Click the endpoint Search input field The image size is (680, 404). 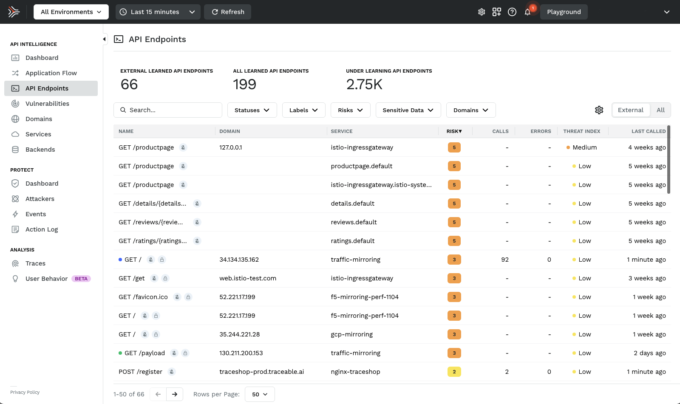(168, 110)
